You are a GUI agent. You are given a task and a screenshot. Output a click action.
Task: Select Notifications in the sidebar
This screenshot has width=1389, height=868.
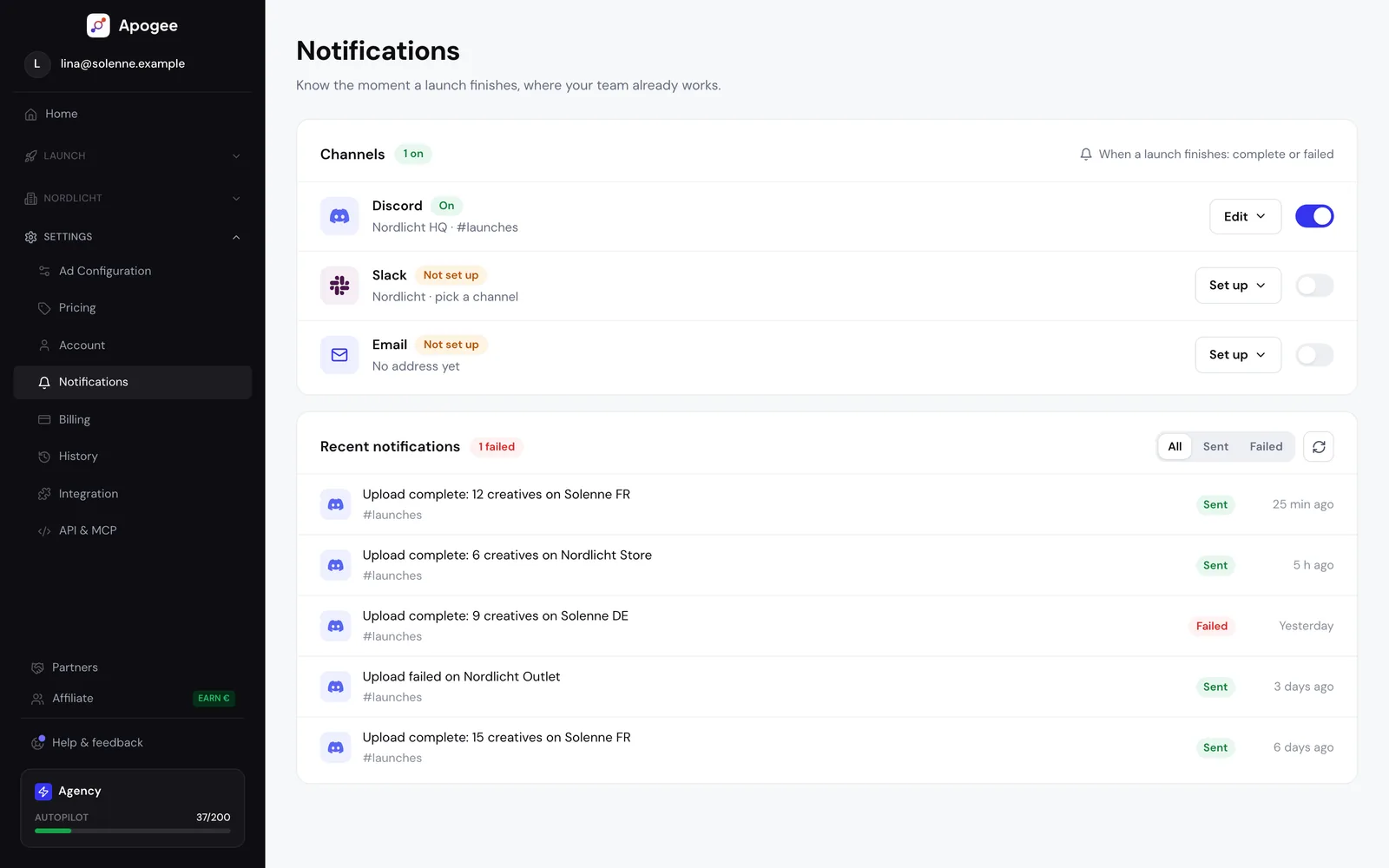pos(133,382)
